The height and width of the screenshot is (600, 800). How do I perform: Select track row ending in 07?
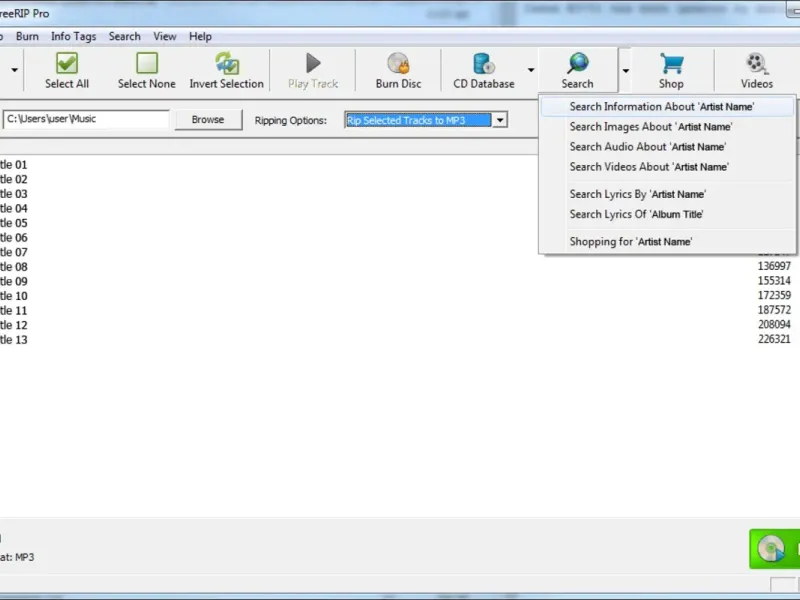(14, 253)
